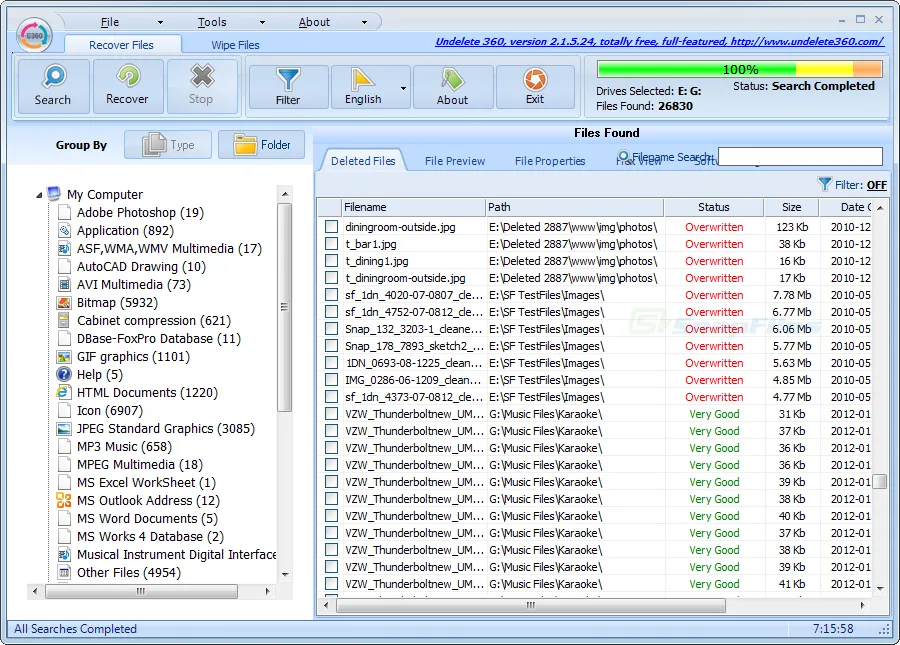
Task: Click the English language flag button
Action: click(x=363, y=87)
